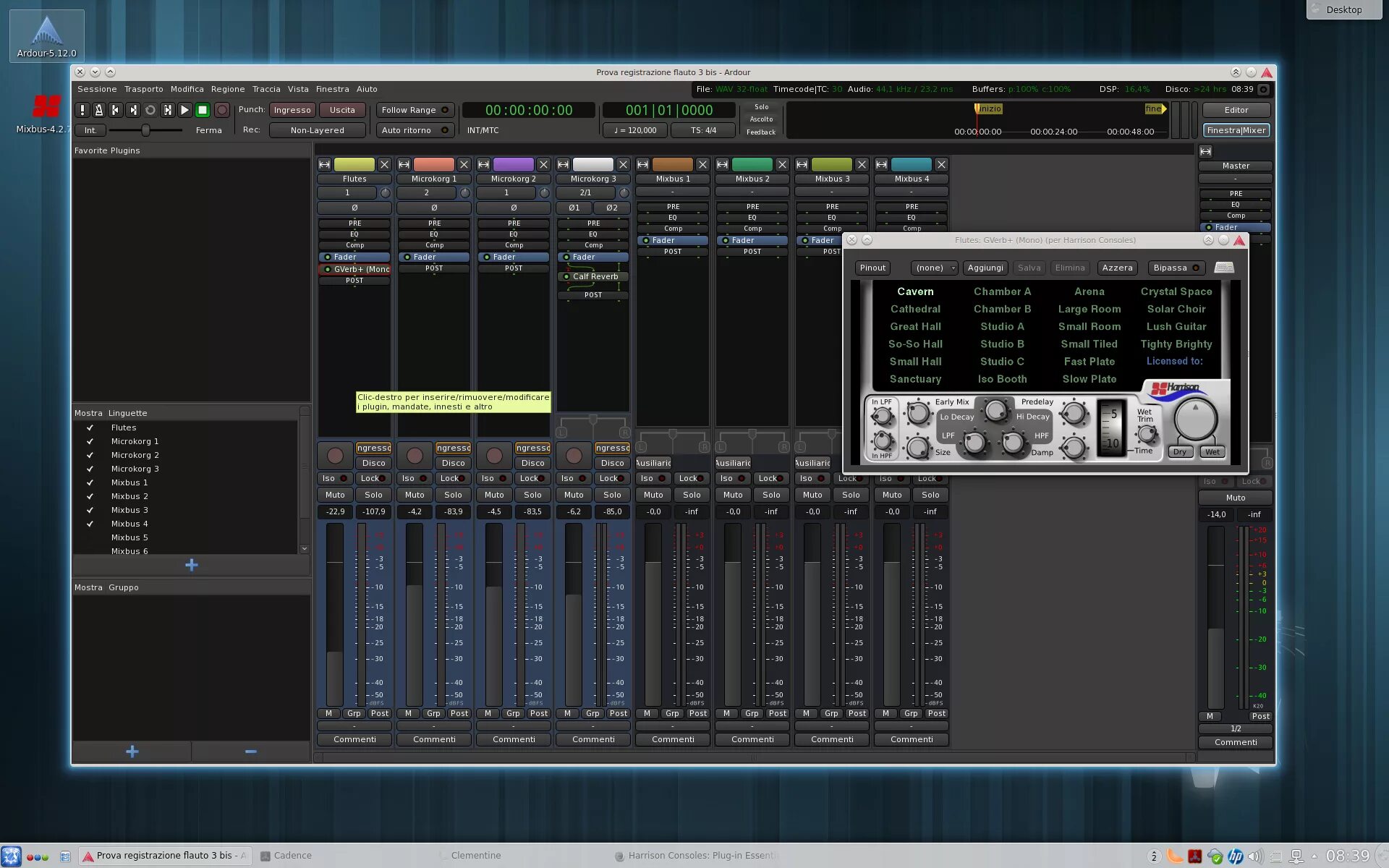
Task: Hide Mixbus 4 strip with its X icon
Action: click(942, 165)
